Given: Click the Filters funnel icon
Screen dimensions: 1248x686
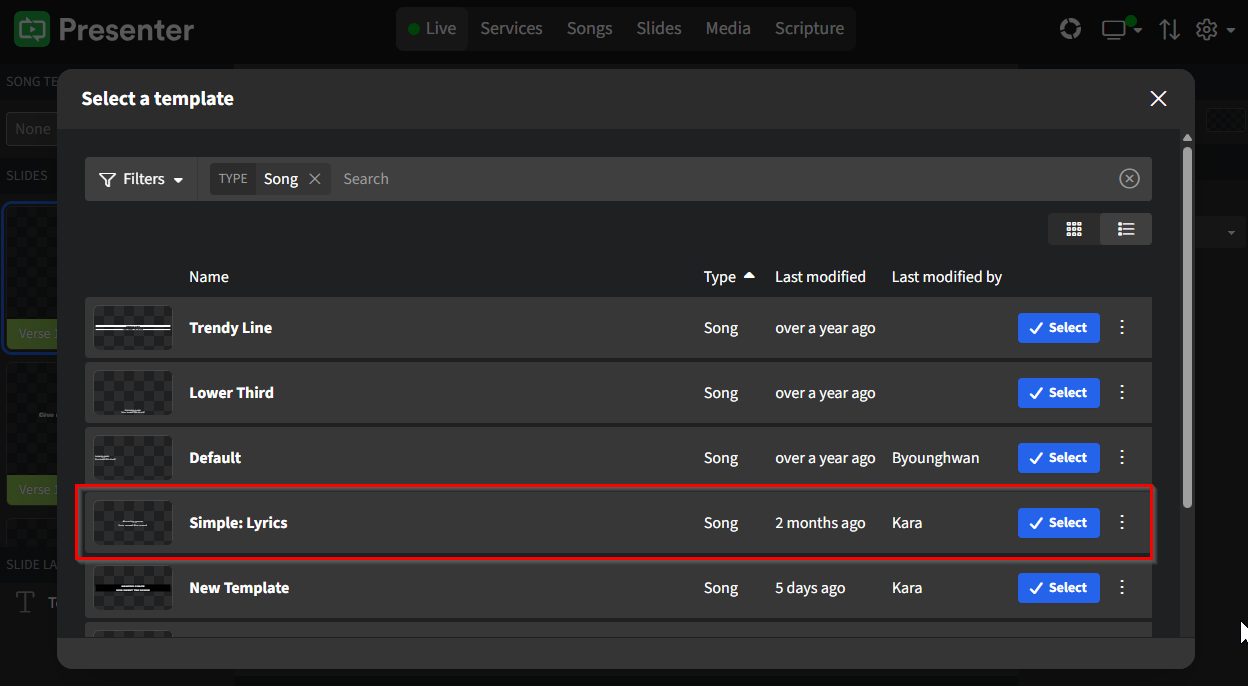Looking at the screenshot, I should [x=106, y=178].
